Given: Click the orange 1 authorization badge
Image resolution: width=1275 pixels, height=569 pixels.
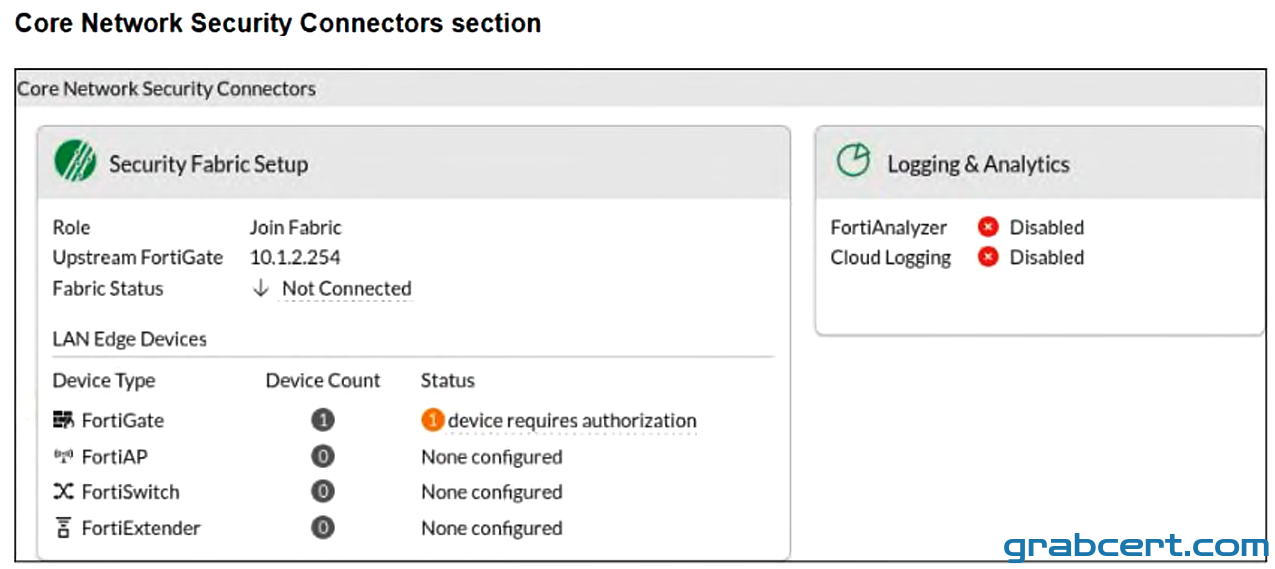Looking at the screenshot, I should [x=433, y=420].
